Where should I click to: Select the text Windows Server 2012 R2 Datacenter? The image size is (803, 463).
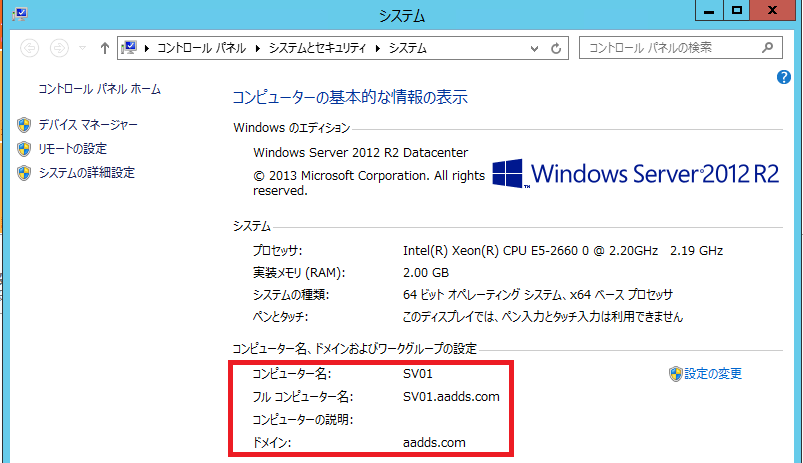pyautogui.click(x=361, y=153)
